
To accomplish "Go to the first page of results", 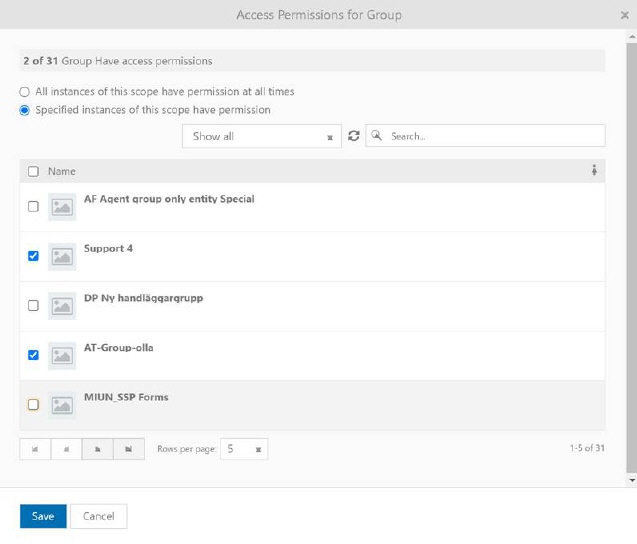I will click(x=35, y=450).
